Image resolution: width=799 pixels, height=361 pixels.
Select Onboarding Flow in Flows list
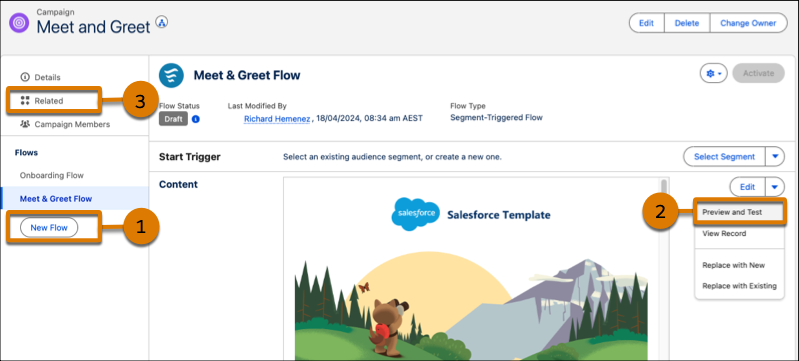(51, 175)
